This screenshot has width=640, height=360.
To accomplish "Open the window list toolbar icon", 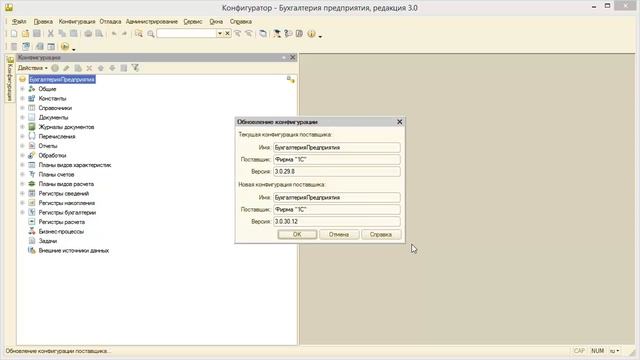I will coord(263,33).
